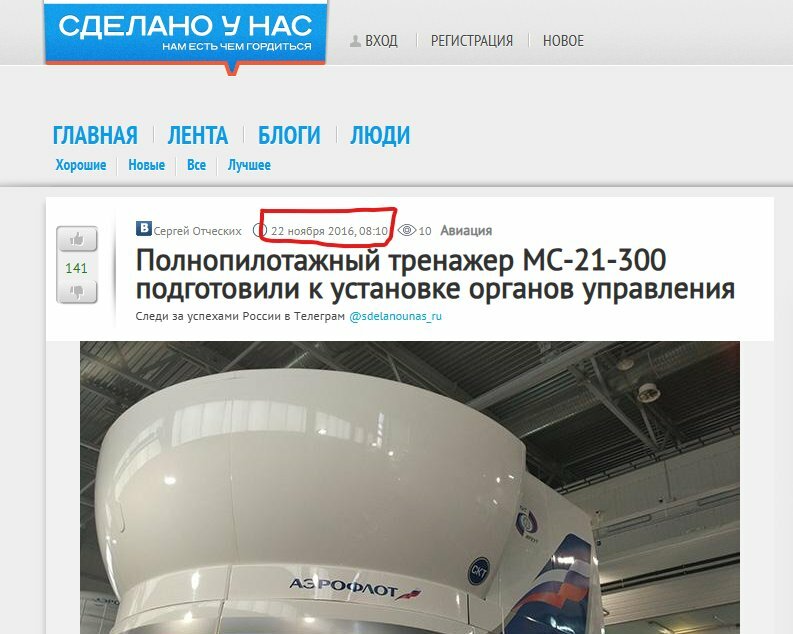Select the Лучшее filter
793x634 pixels.
(249, 165)
